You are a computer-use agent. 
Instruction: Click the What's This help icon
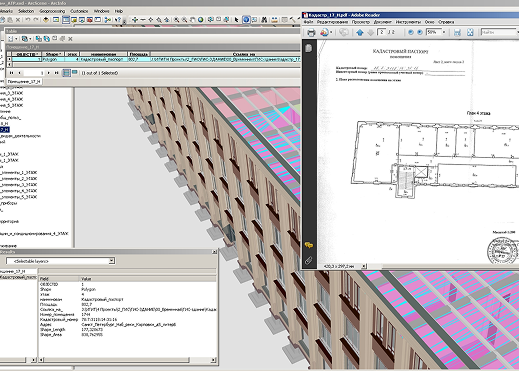pyautogui.click(x=118, y=20)
